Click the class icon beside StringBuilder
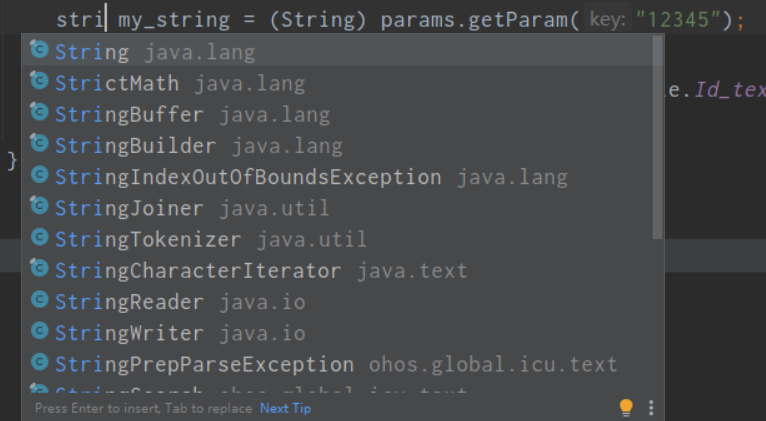Screen dimensions: 766x421 [x=40, y=145]
